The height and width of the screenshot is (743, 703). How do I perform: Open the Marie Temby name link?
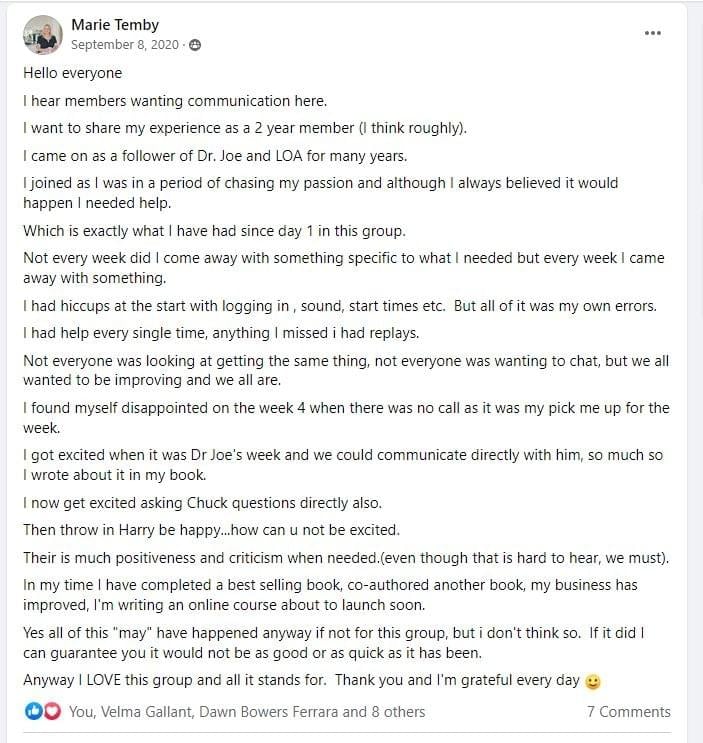click(x=115, y=24)
